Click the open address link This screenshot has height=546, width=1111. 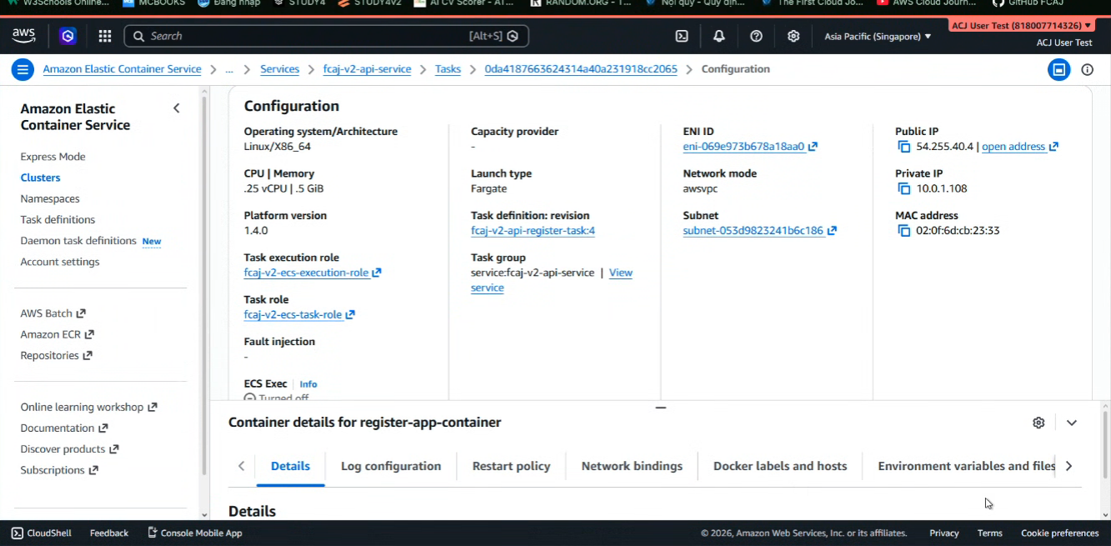[x=1020, y=147]
